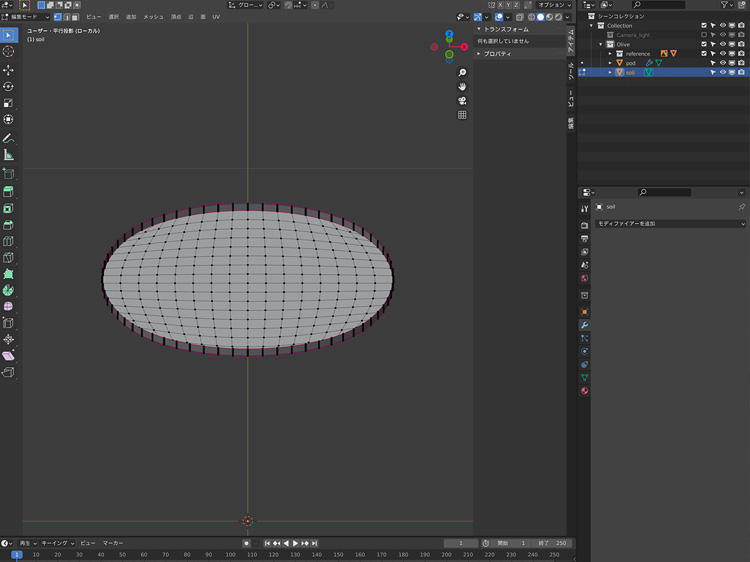Toggle the Collection exclude checkbox
750x562 pixels.
704,26
